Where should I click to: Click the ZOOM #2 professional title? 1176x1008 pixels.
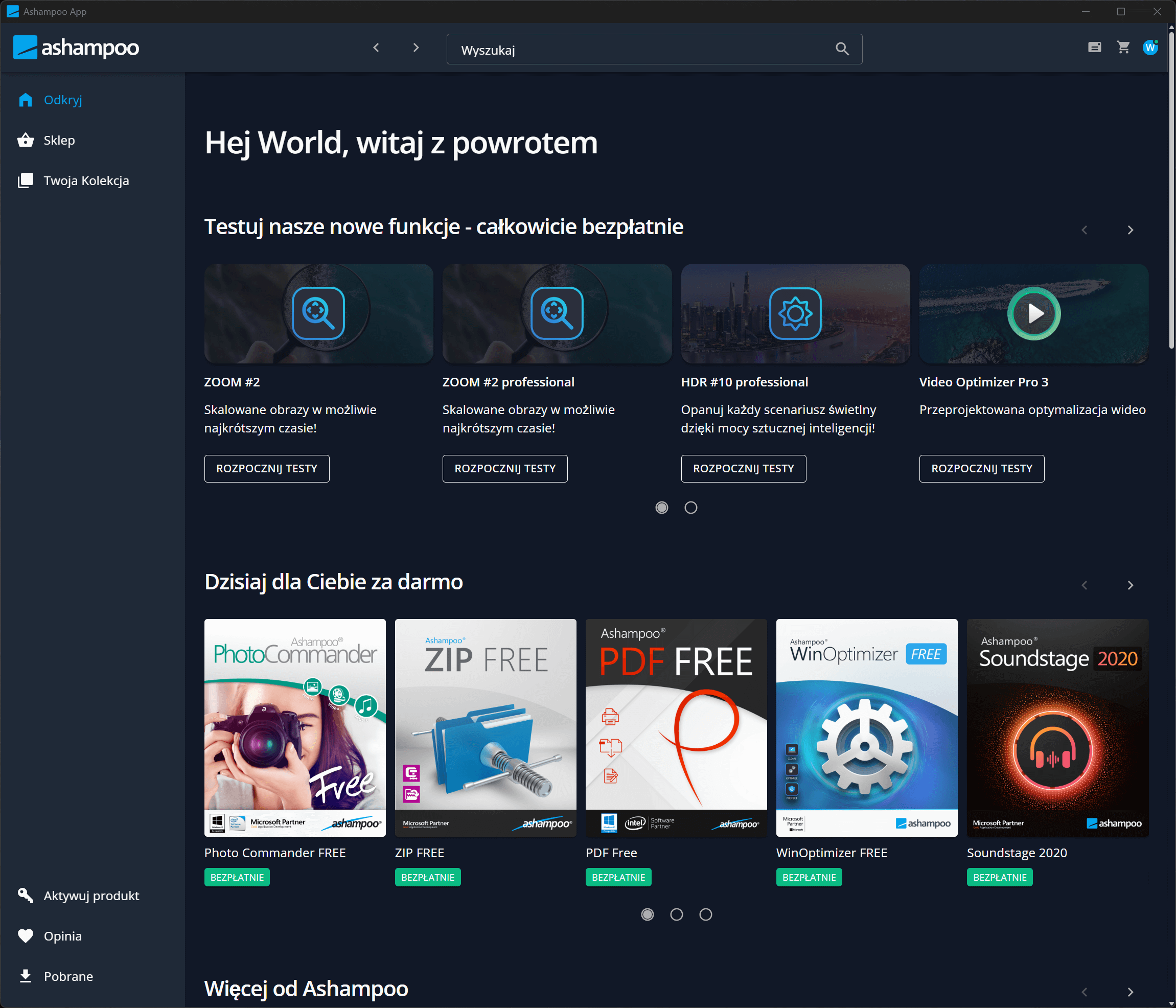pyautogui.click(x=509, y=382)
